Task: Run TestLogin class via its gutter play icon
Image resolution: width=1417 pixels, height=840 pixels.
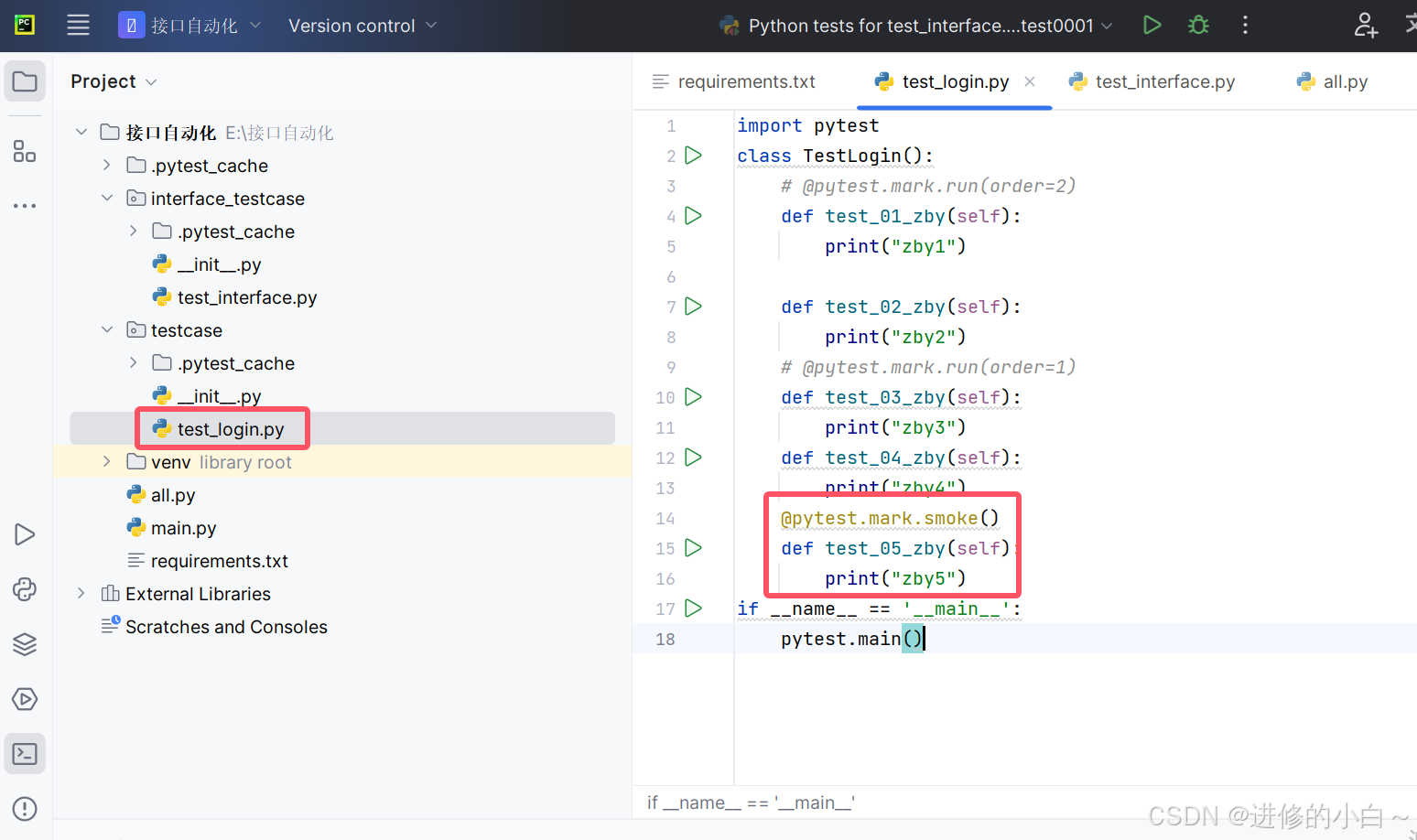Action: pos(693,155)
